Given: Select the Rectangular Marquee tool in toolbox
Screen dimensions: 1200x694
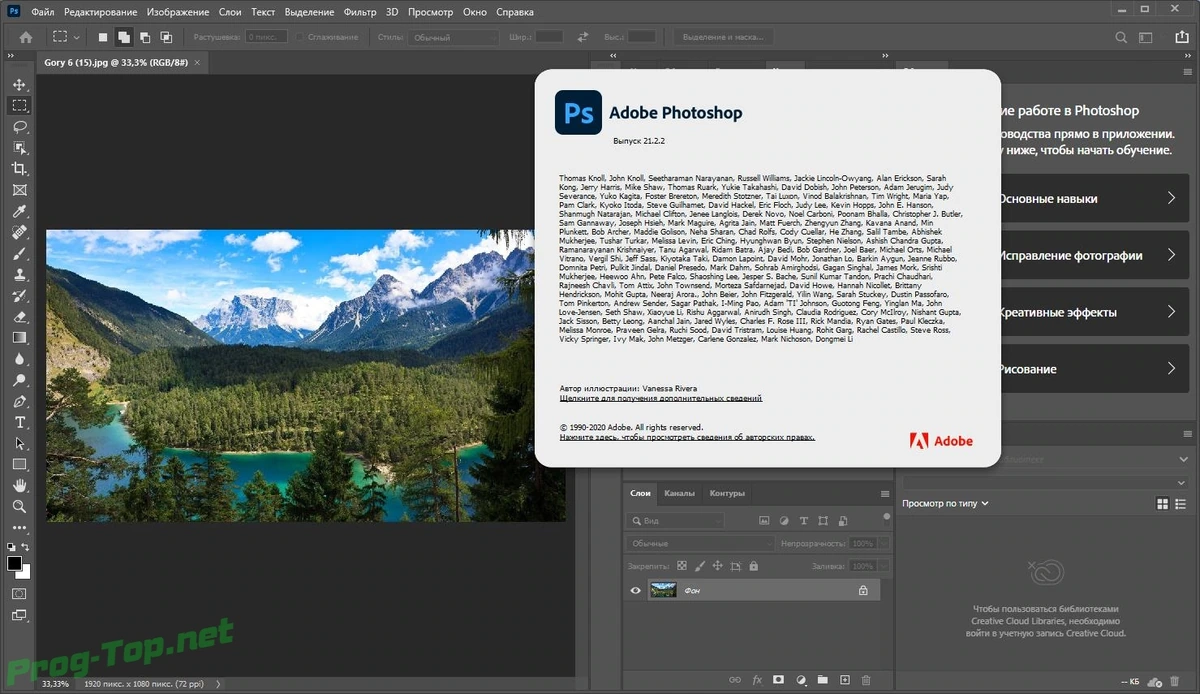Looking at the screenshot, I should (19, 105).
